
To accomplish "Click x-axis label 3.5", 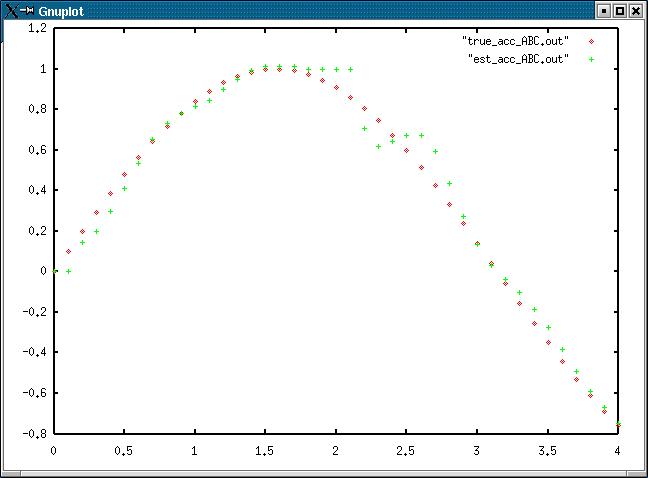I will tap(547, 451).
